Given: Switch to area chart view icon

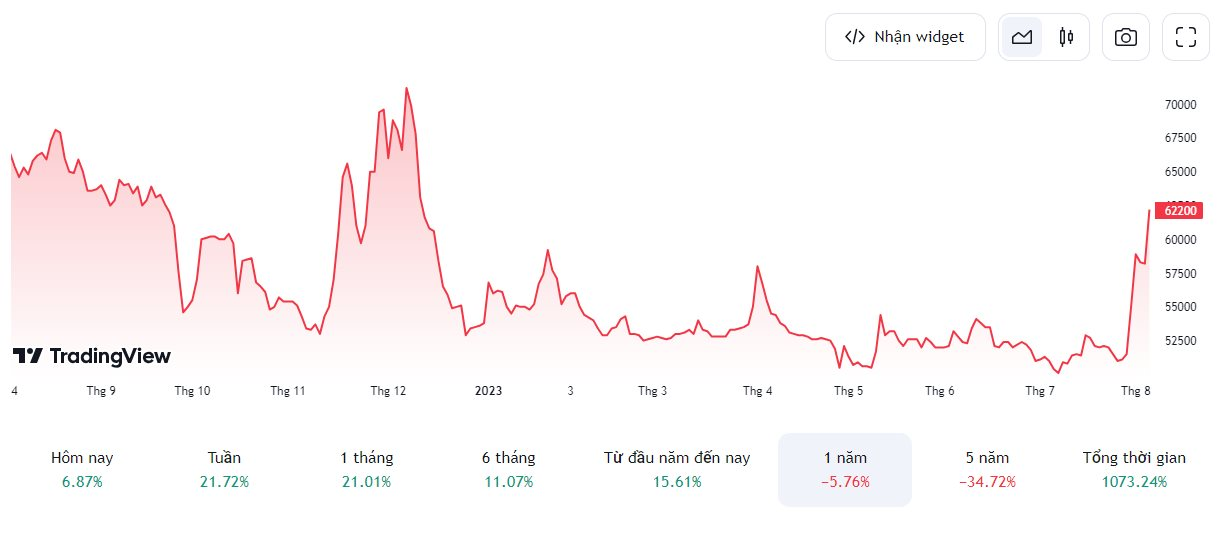Looking at the screenshot, I should [1022, 37].
